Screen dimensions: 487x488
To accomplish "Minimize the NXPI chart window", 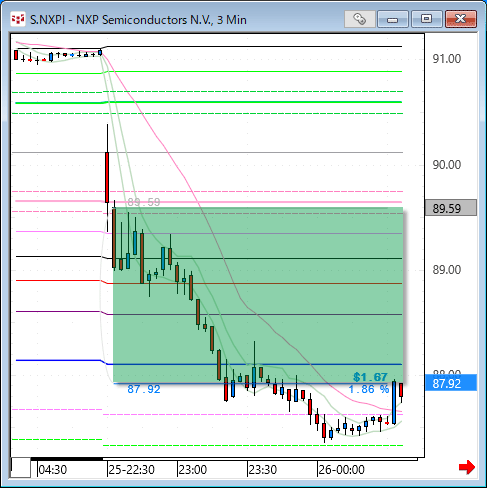I will tap(393, 19).
